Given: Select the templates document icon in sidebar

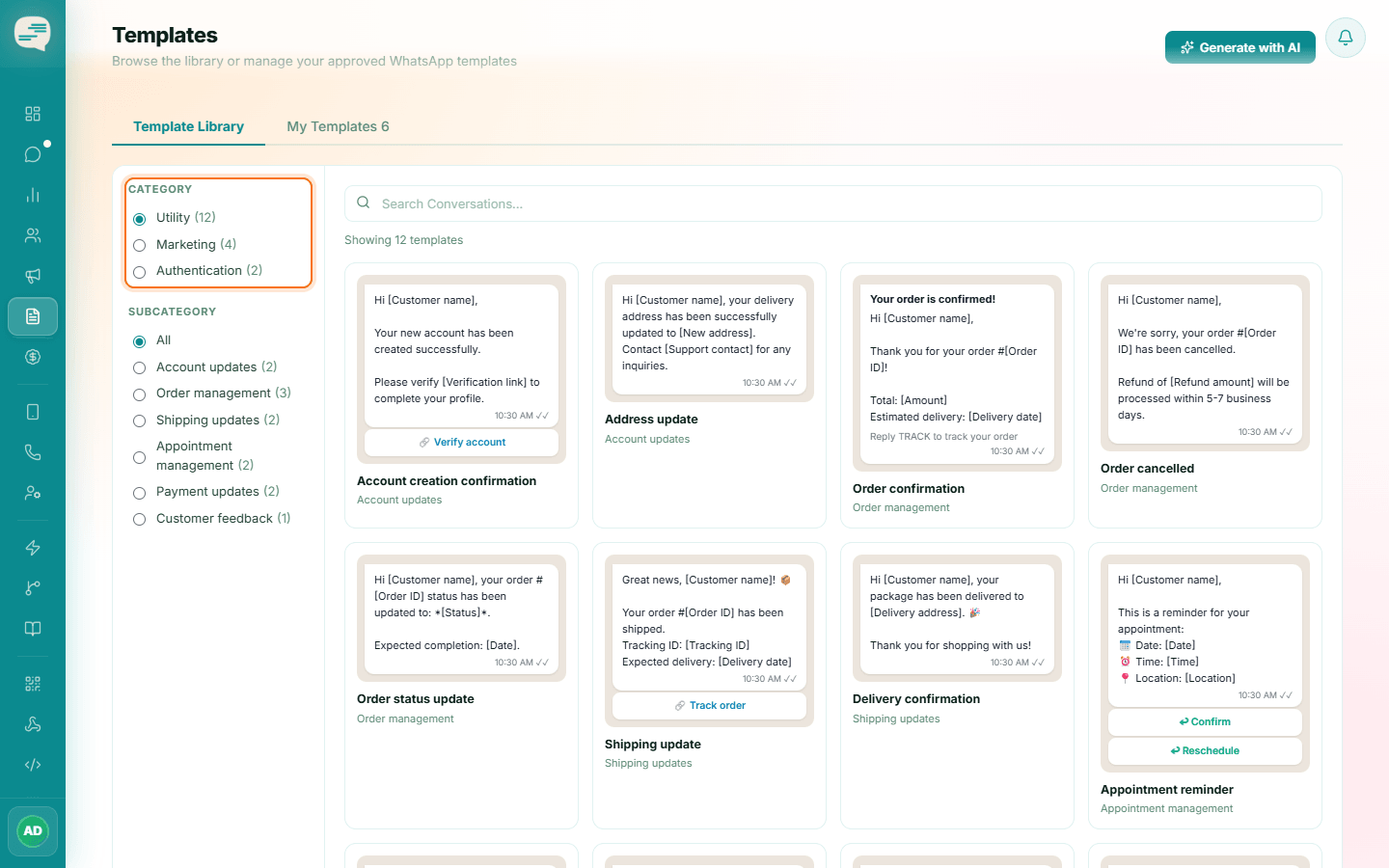Looking at the screenshot, I should [x=33, y=316].
